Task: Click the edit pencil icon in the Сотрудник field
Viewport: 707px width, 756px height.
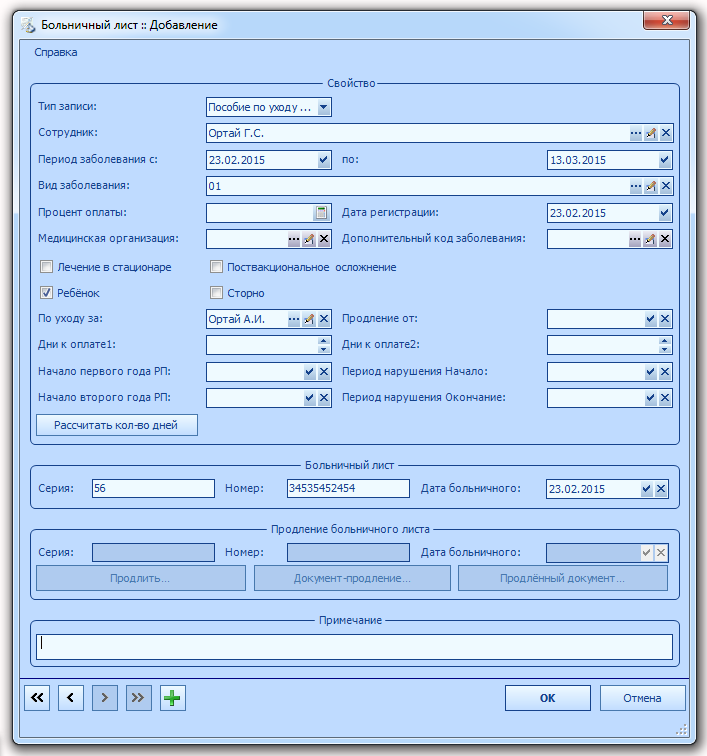Action: (651, 133)
